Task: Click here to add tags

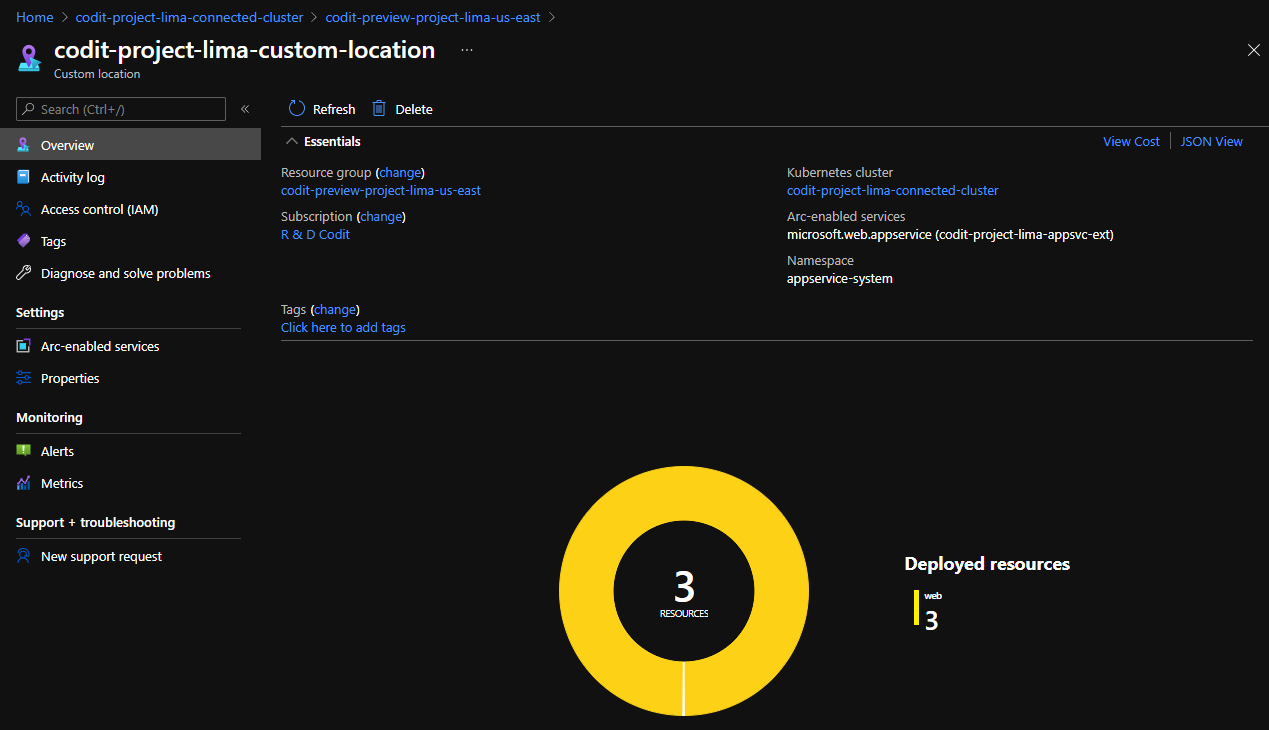Action: 343,327
